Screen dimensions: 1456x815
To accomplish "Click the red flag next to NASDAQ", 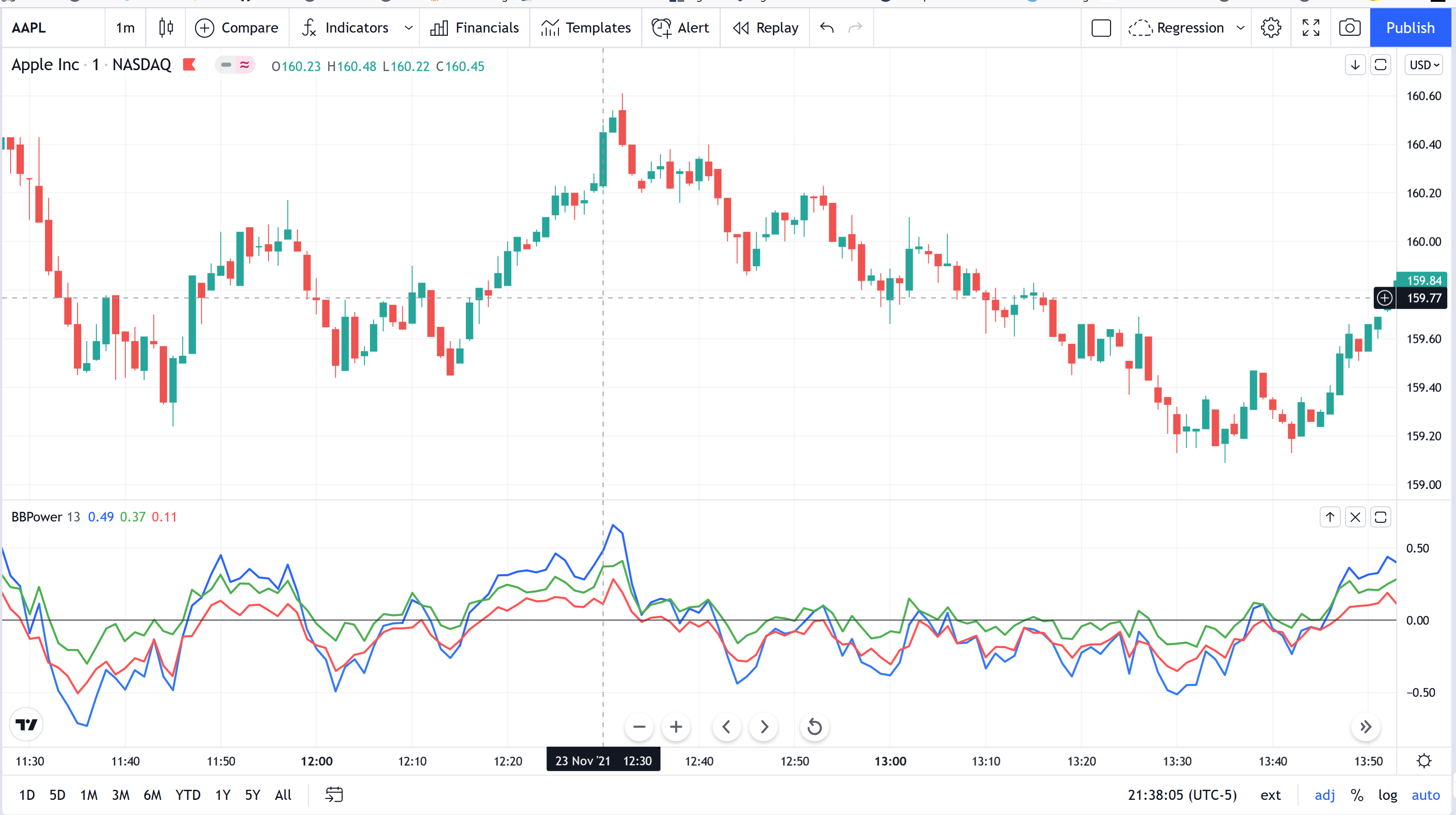I will pos(190,65).
